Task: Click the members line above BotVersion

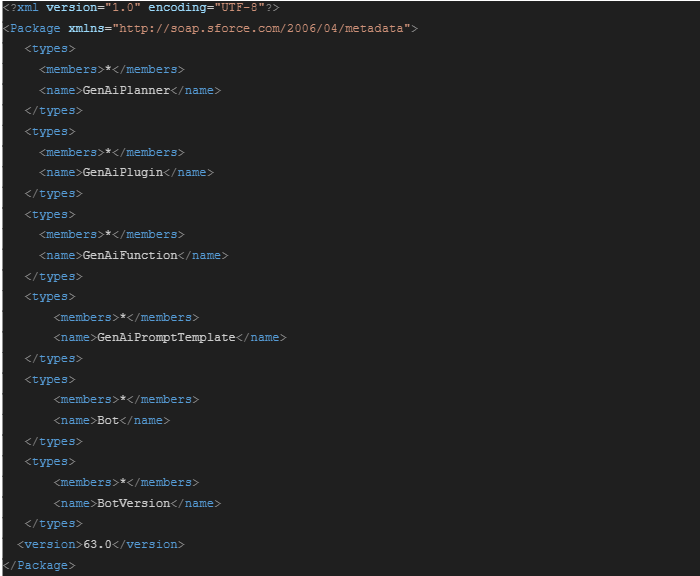Action: [x=126, y=483]
